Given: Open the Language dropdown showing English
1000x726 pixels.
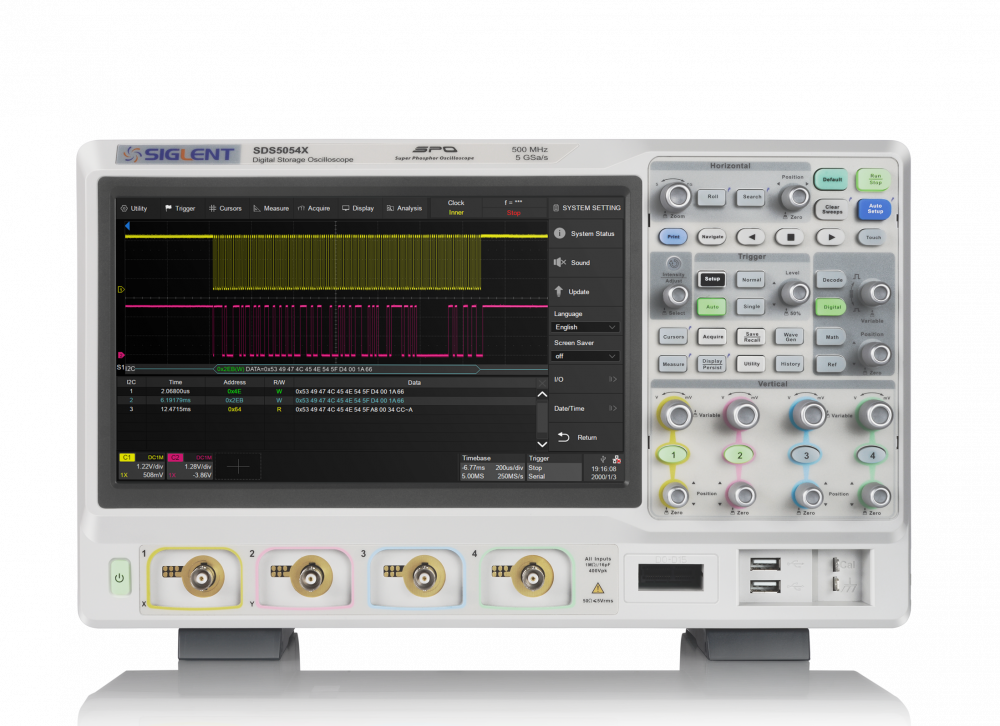Looking at the screenshot, I should coord(586,327).
